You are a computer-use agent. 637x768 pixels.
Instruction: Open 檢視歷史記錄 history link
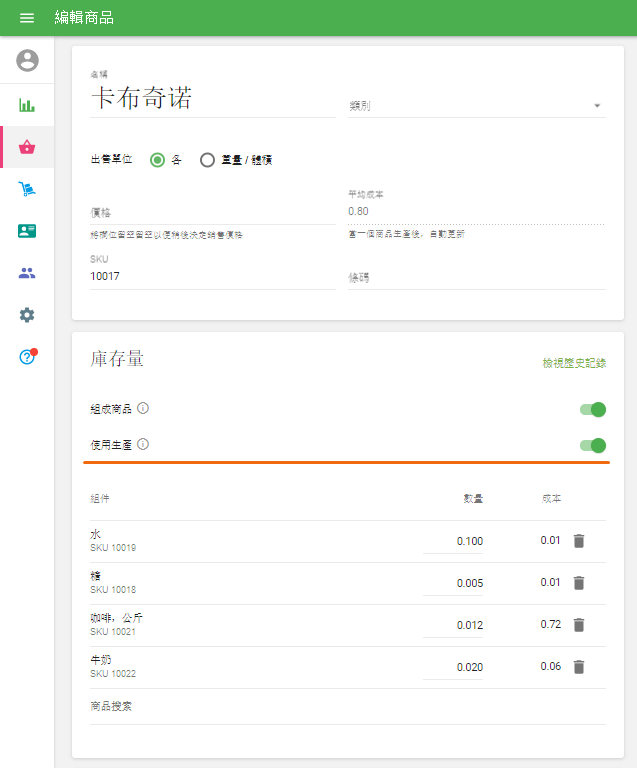coord(574,363)
